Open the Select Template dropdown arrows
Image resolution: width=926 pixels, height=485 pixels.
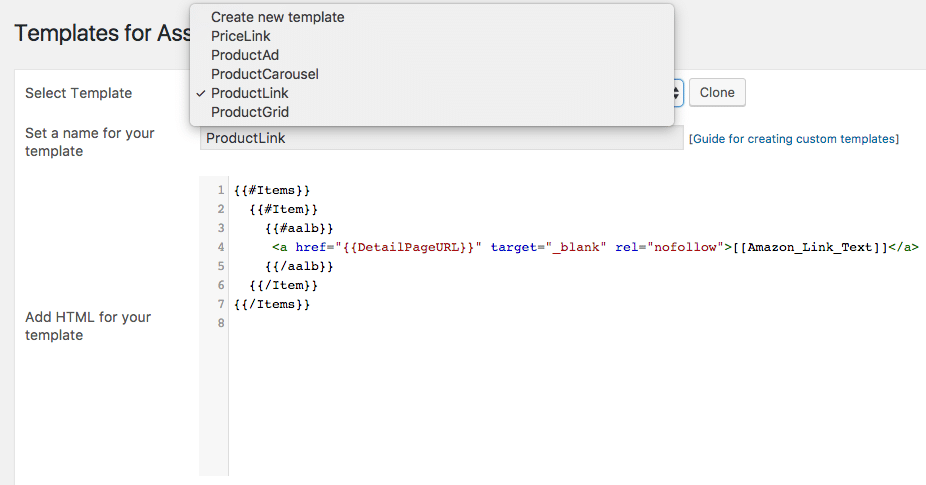pyautogui.click(x=677, y=93)
